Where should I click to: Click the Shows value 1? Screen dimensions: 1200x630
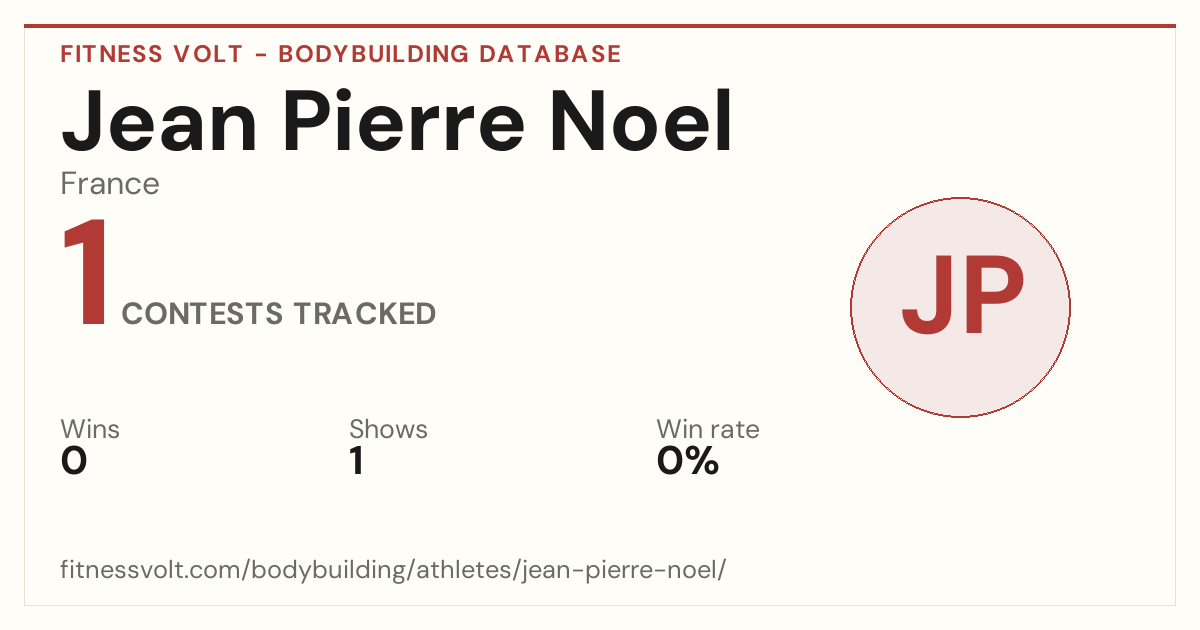point(357,462)
